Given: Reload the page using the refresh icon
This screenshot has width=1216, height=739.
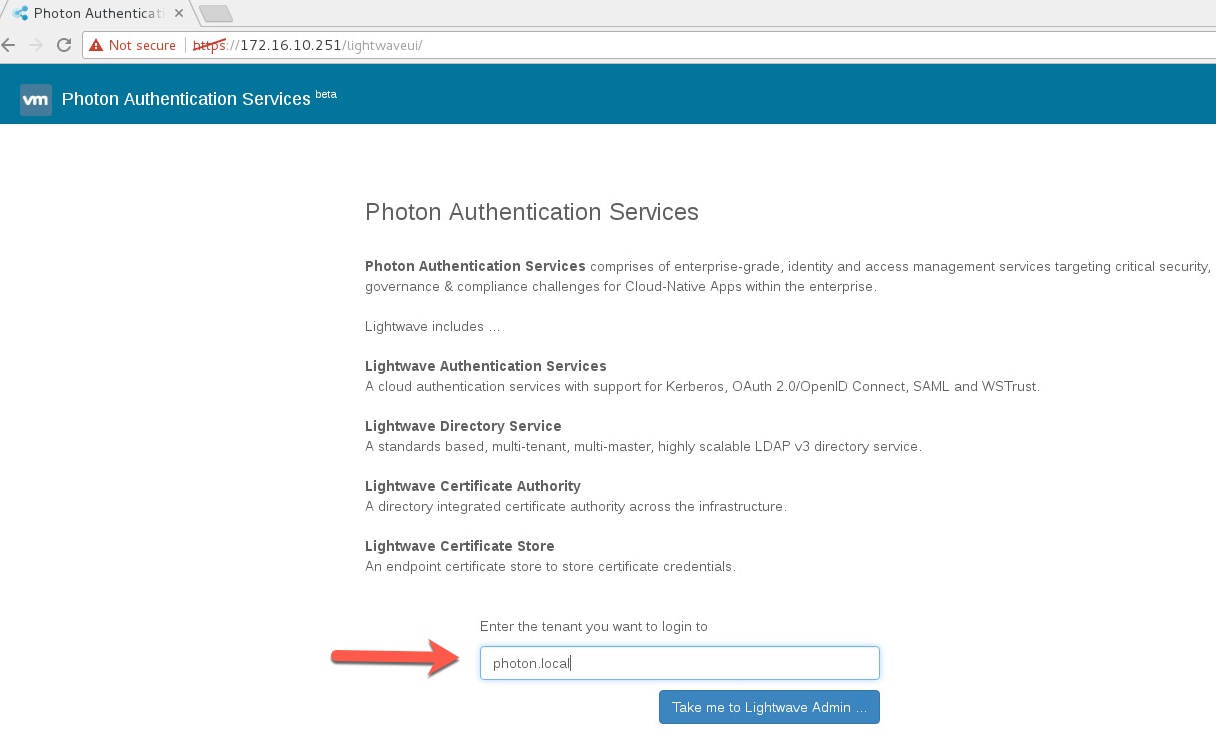Looking at the screenshot, I should pyautogui.click(x=64, y=46).
